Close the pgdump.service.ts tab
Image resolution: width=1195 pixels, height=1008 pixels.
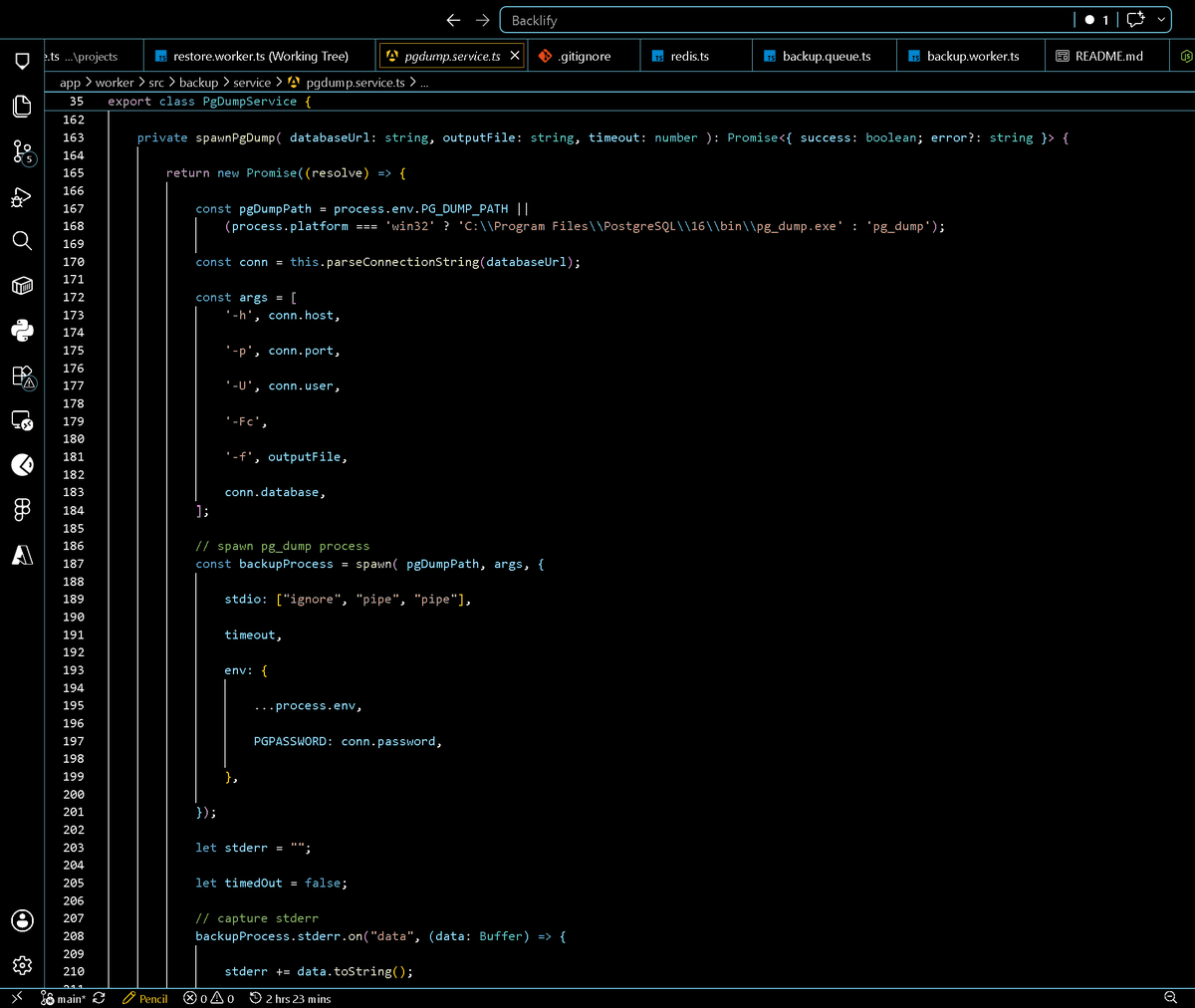click(515, 56)
